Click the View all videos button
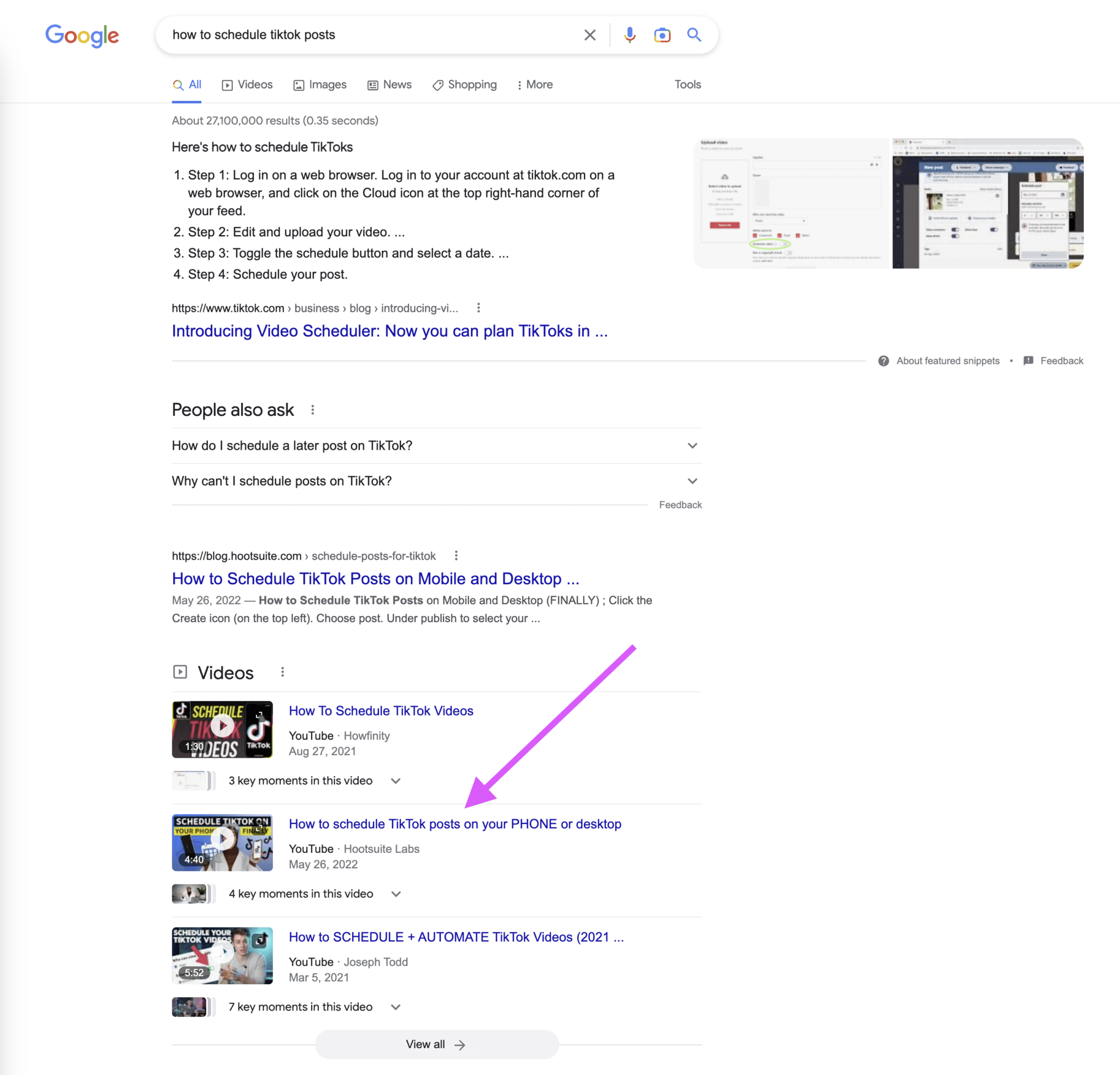Image resolution: width=1120 pixels, height=1075 pixels. pos(436,1044)
